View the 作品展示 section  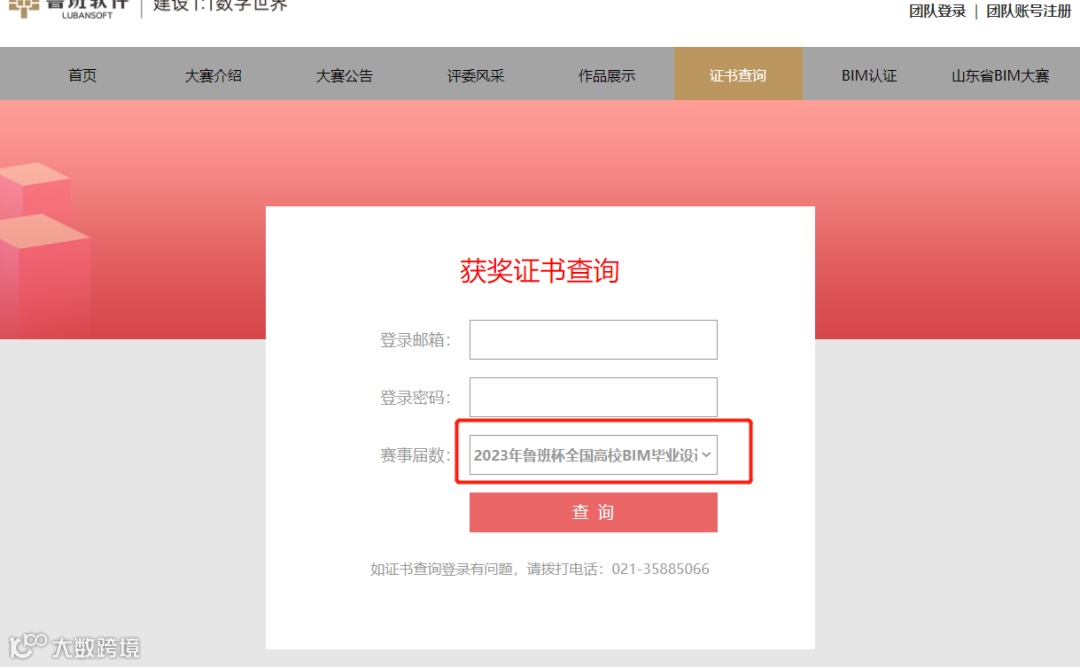pyautogui.click(x=606, y=75)
